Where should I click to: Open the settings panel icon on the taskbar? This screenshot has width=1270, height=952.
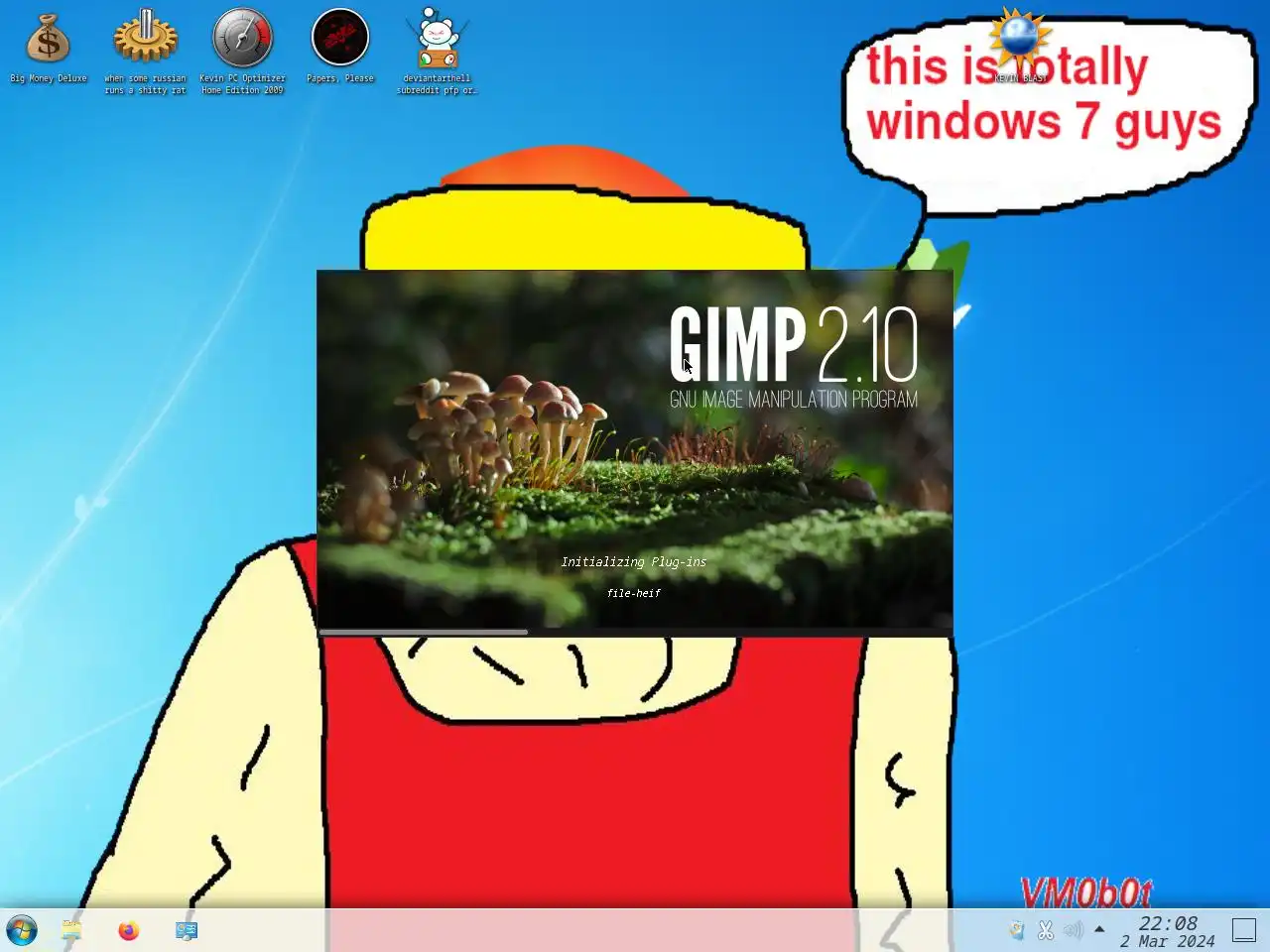click(187, 930)
